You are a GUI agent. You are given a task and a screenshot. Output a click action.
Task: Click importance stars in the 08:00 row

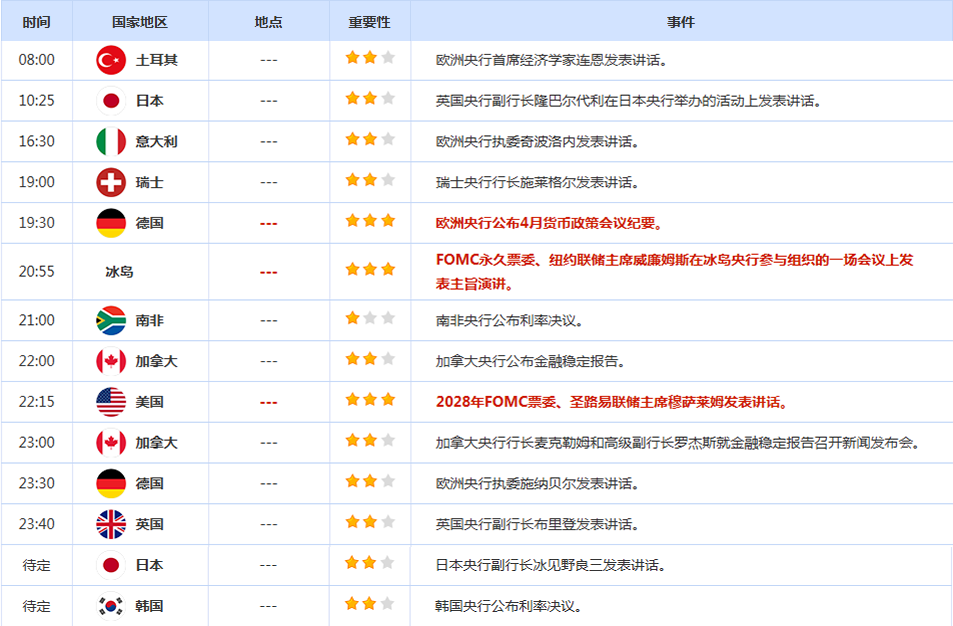(x=370, y=58)
